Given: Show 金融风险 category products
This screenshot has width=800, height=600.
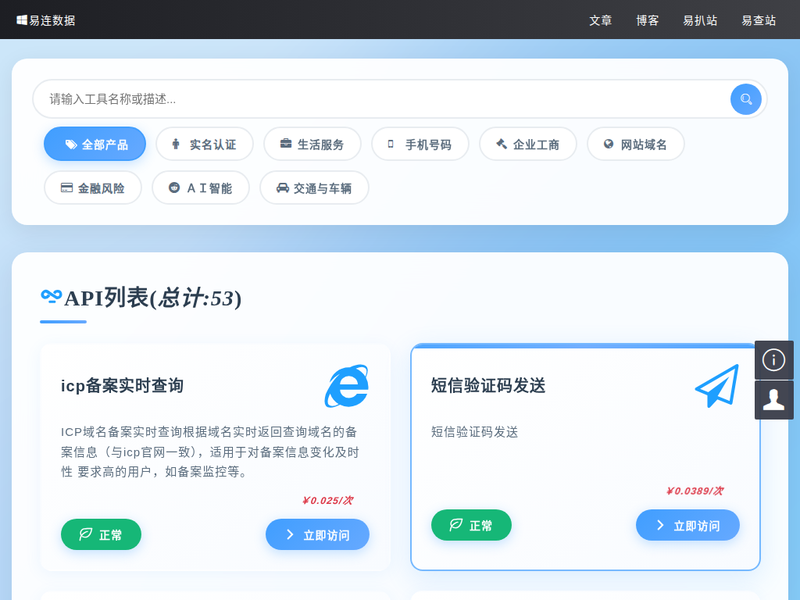Looking at the screenshot, I should tap(93, 188).
